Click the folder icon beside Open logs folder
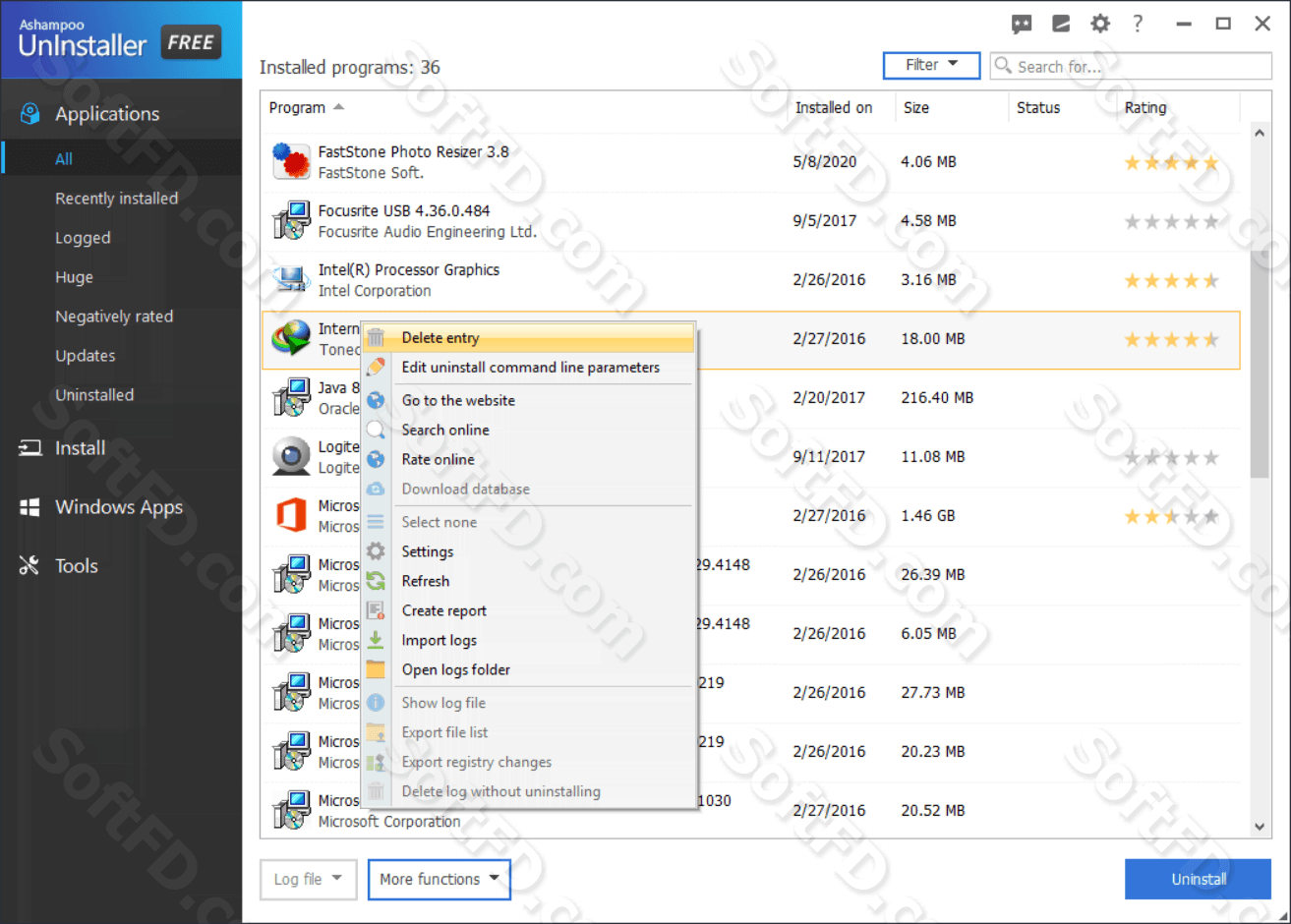This screenshot has width=1291, height=924. coord(376,669)
